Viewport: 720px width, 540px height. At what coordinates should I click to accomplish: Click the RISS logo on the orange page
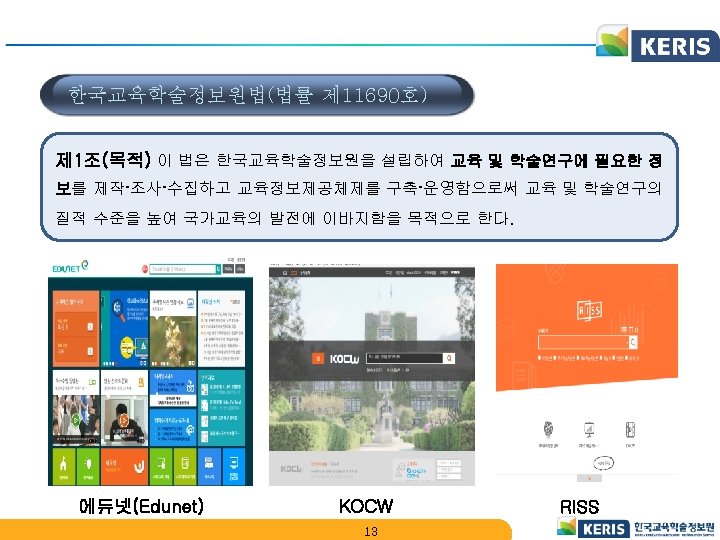click(x=589, y=310)
